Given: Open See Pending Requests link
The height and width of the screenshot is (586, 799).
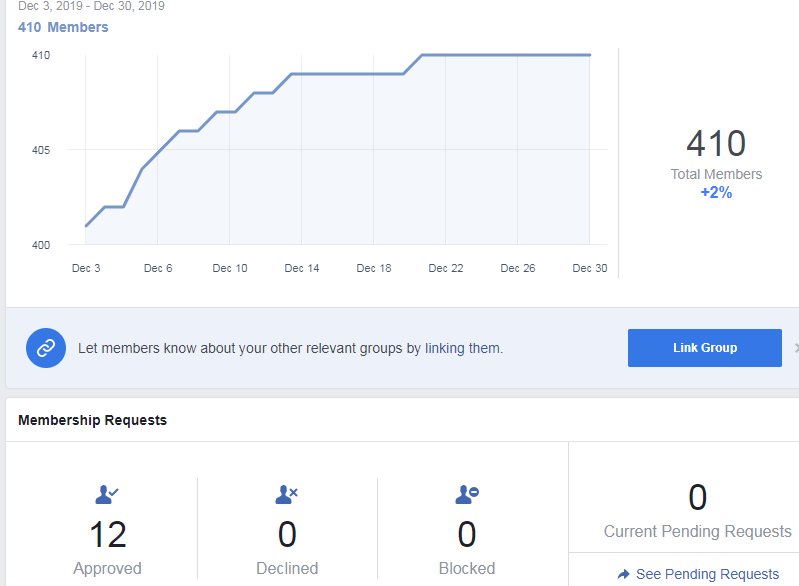Looking at the screenshot, I should pyautogui.click(x=707, y=574).
